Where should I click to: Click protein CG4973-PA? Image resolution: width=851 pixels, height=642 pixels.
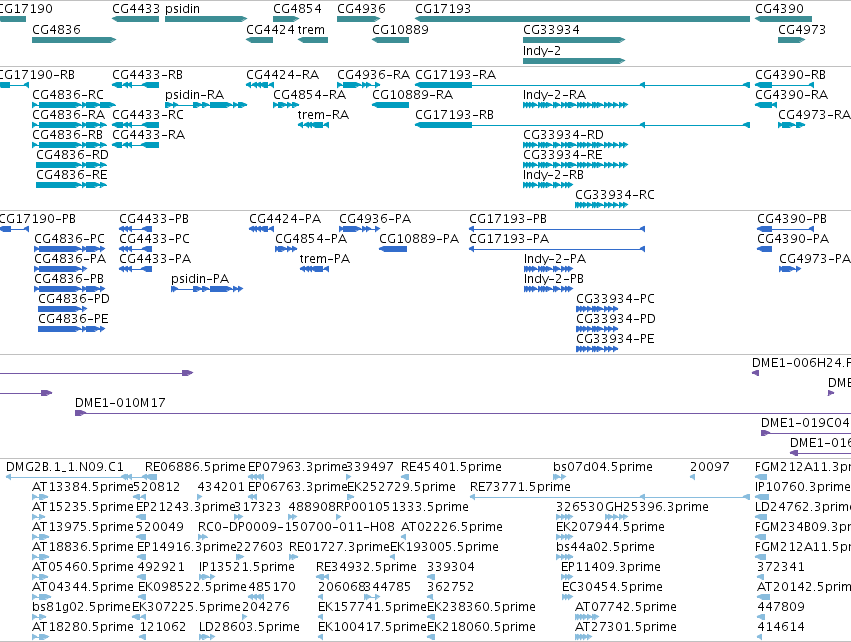(815, 259)
